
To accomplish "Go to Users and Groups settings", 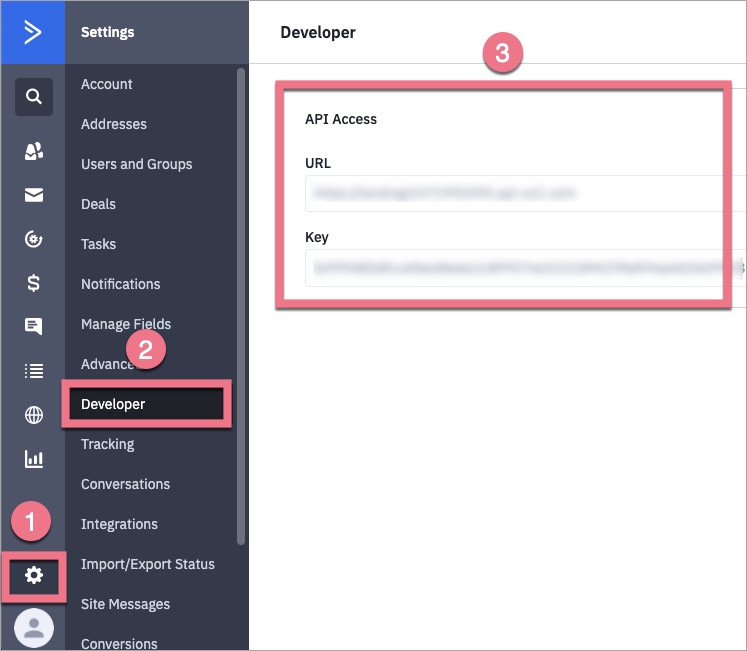I will coord(136,164).
